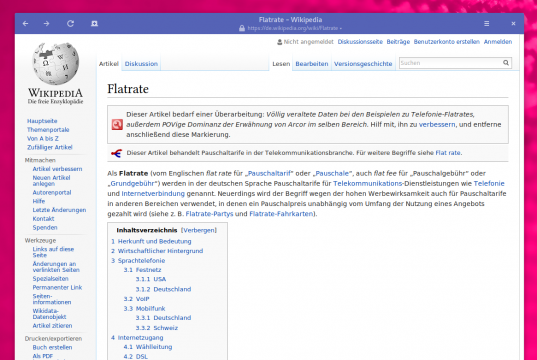Switch to the Diskussion tab

(141, 64)
